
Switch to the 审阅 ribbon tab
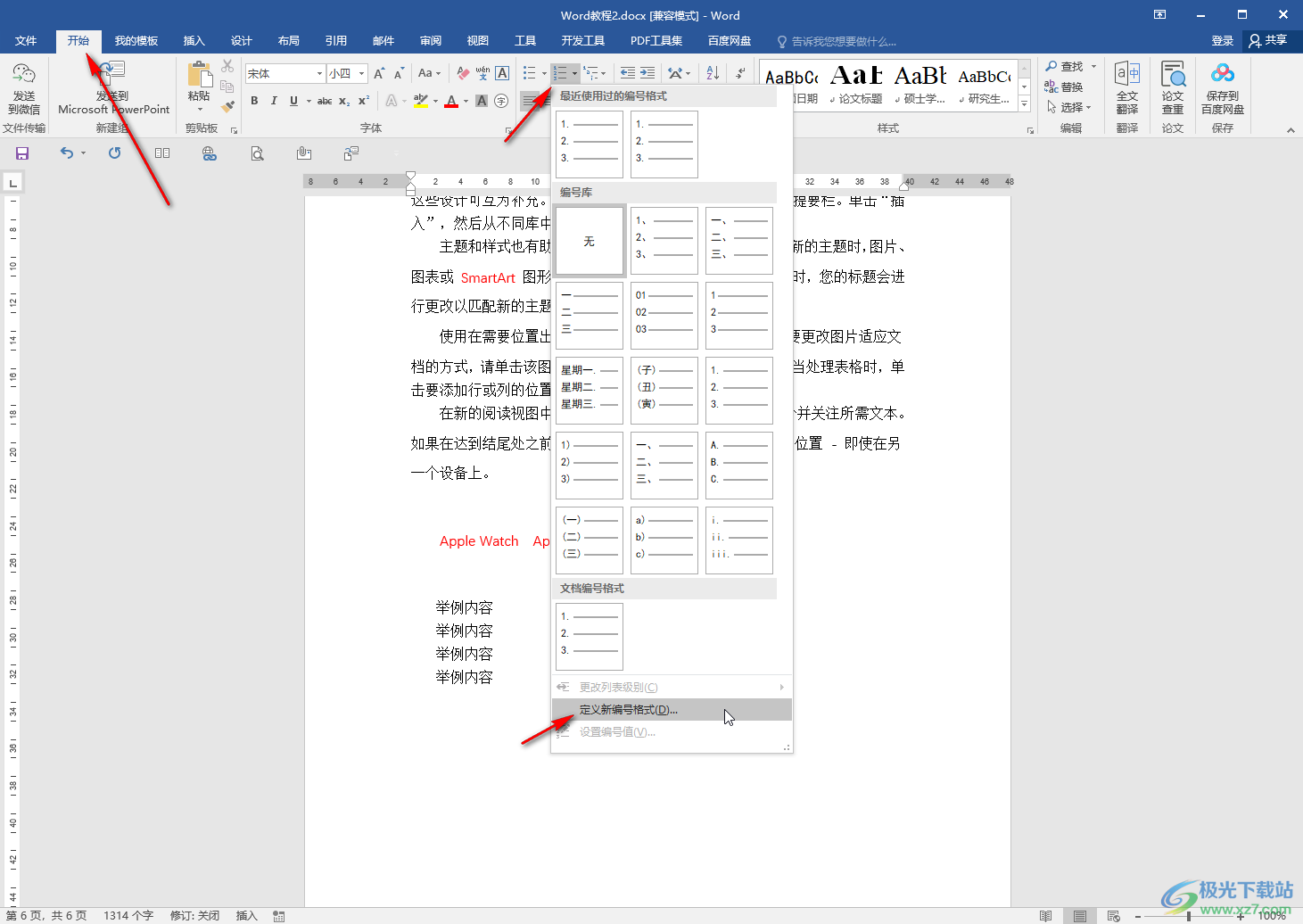coord(431,41)
